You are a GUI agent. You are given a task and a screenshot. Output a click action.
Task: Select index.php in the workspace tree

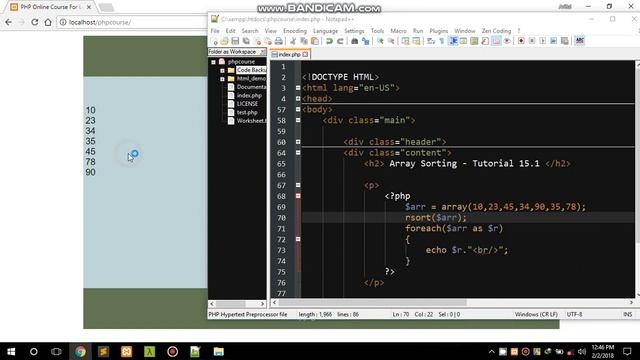pyautogui.click(x=249, y=96)
